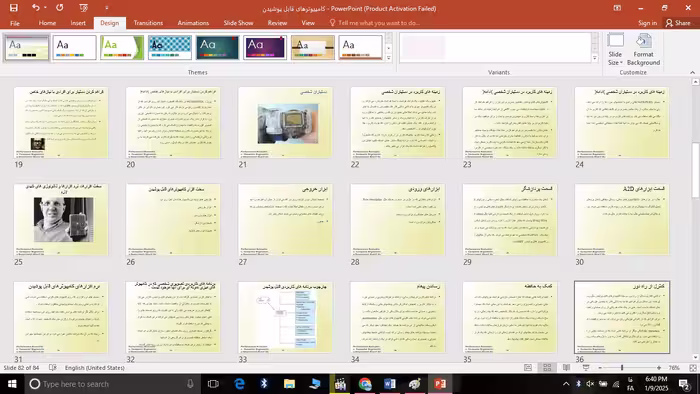The width and height of the screenshot is (700, 394).
Task: Select the dark teal Ion theme
Action: [217, 47]
